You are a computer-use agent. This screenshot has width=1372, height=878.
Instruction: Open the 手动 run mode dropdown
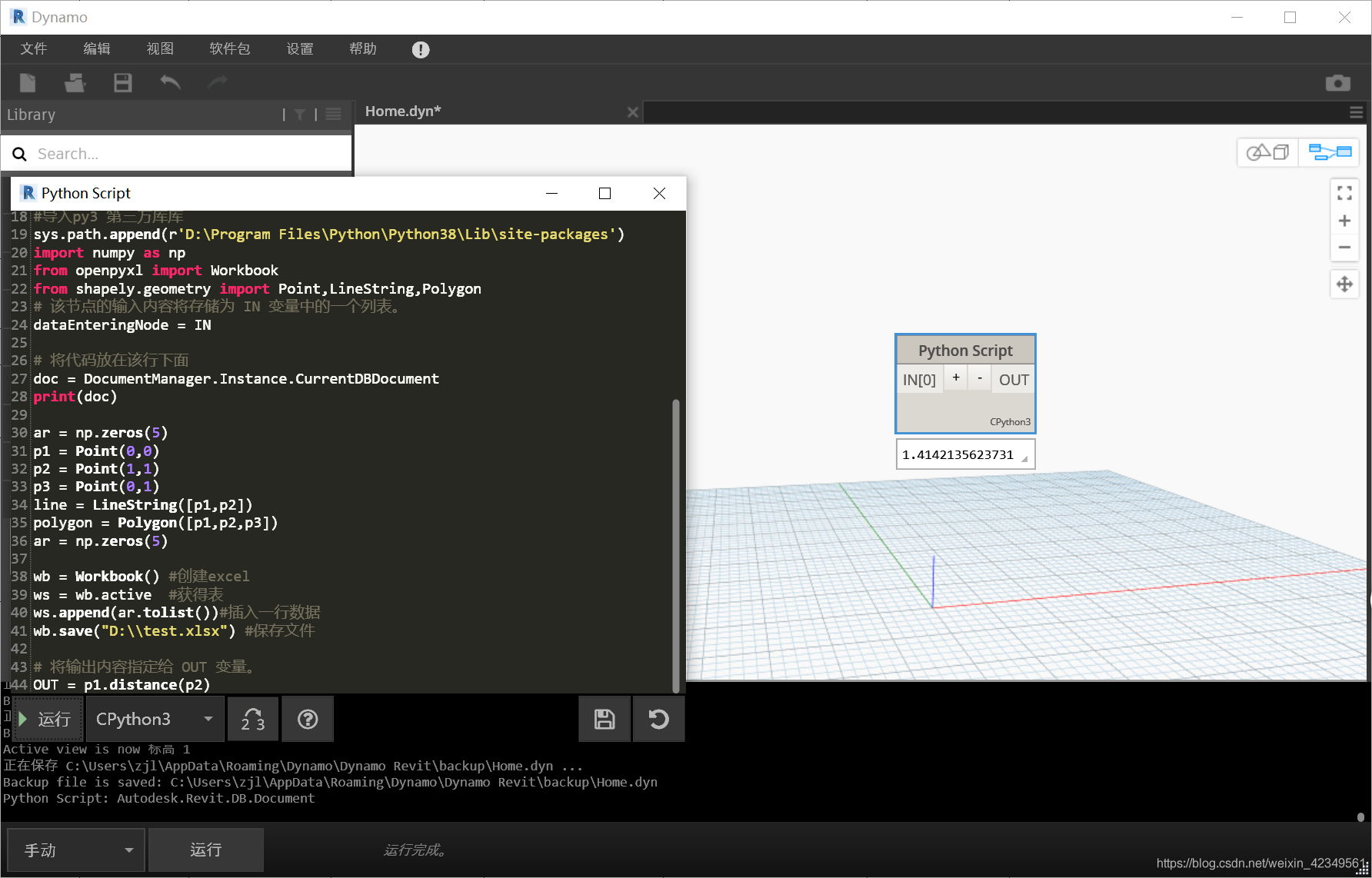pos(76,850)
